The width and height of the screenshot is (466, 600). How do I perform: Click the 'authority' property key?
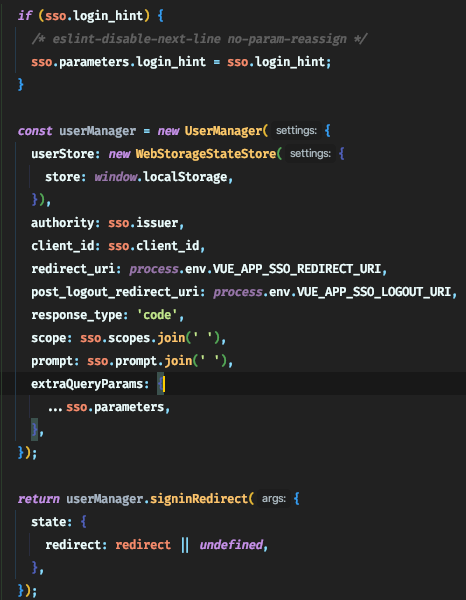click(63, 223)
